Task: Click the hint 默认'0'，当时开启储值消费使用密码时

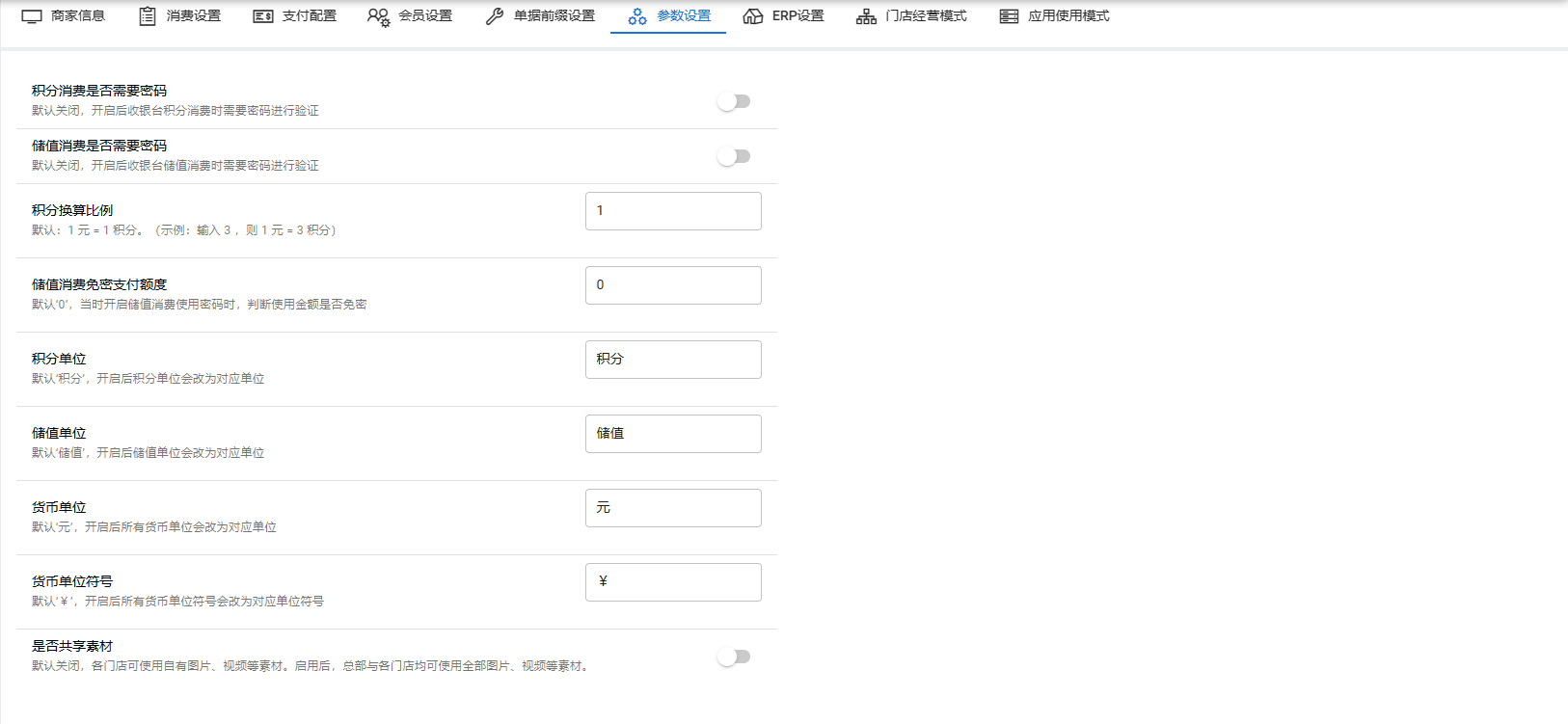Action: pos(200,305)
